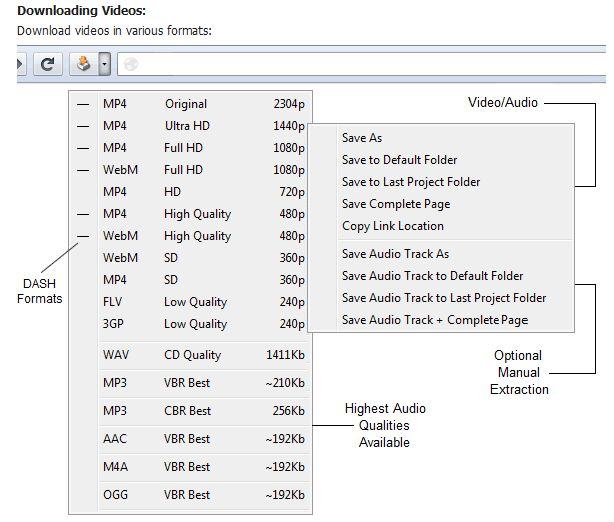614x522 pixels.
Task: Choose M4A VBR Best ~192Kb
Action: tap(191, 467)
